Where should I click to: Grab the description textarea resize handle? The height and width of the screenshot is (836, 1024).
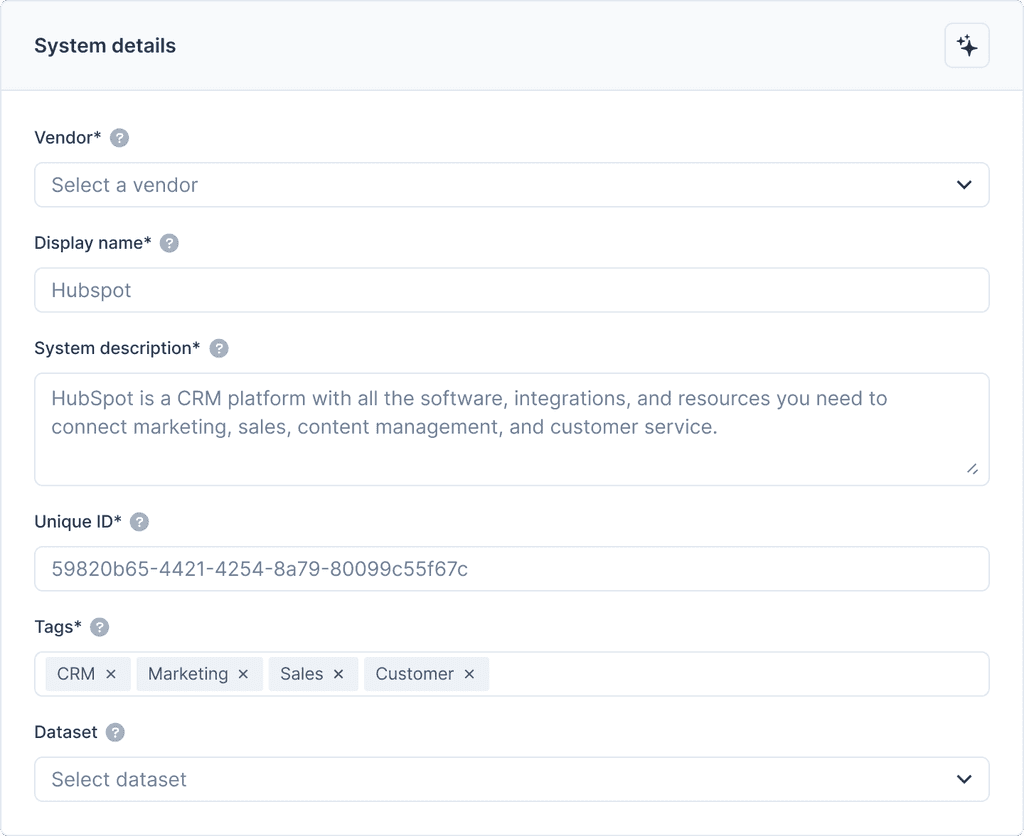click(972, 469)
